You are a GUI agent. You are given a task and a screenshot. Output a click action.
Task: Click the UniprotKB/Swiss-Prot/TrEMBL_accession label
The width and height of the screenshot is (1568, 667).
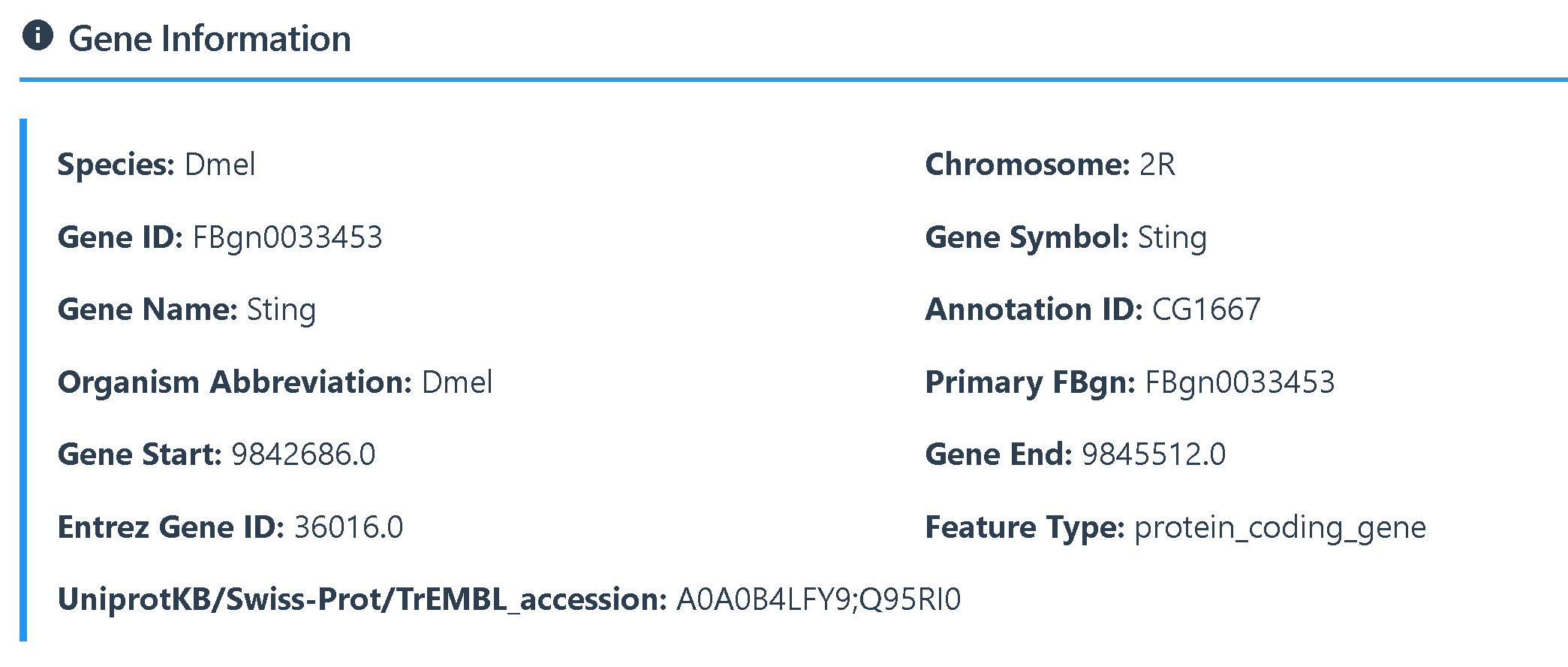[x=362, y=599]
